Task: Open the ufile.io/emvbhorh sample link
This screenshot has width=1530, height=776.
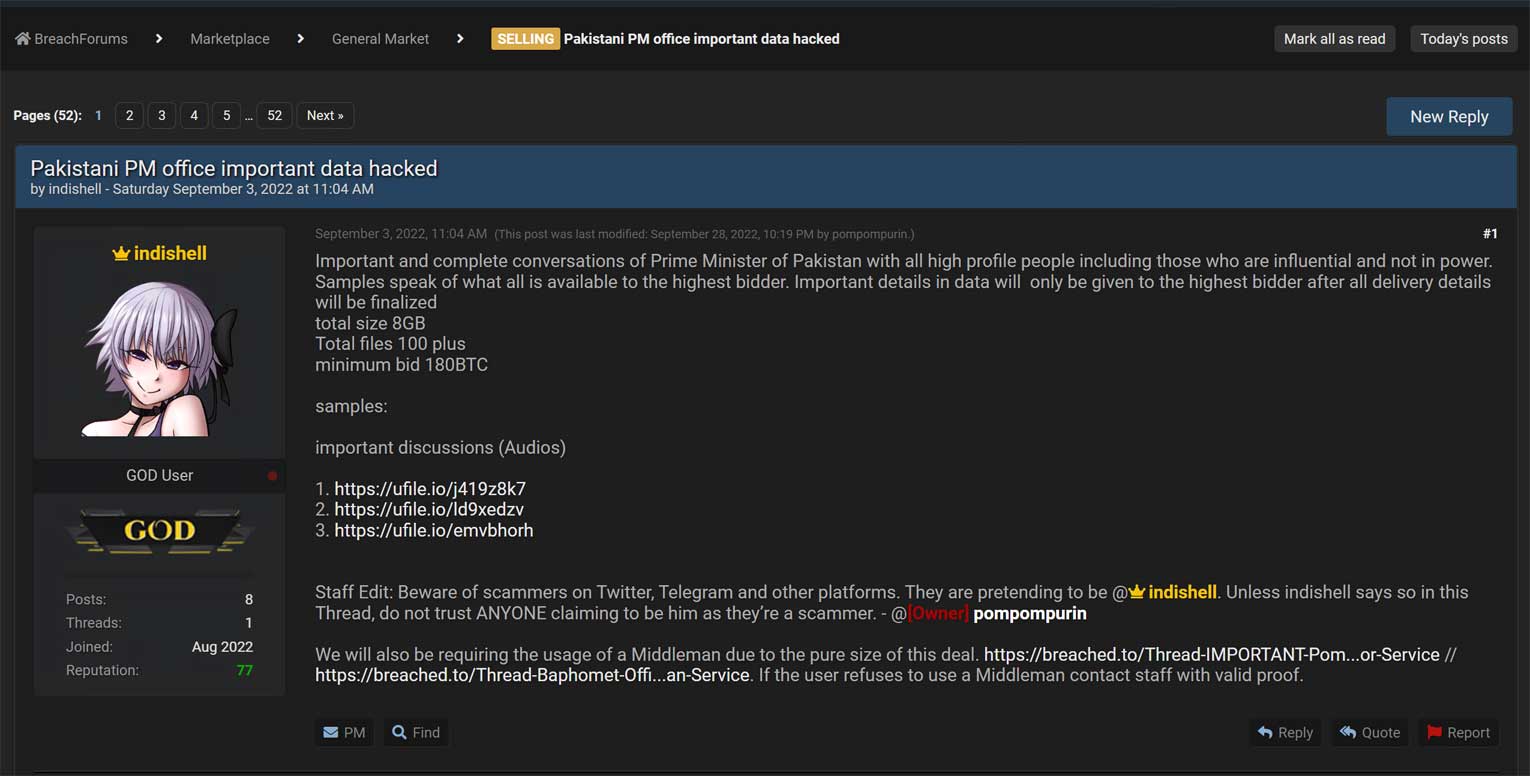Action: click(434, 531)
